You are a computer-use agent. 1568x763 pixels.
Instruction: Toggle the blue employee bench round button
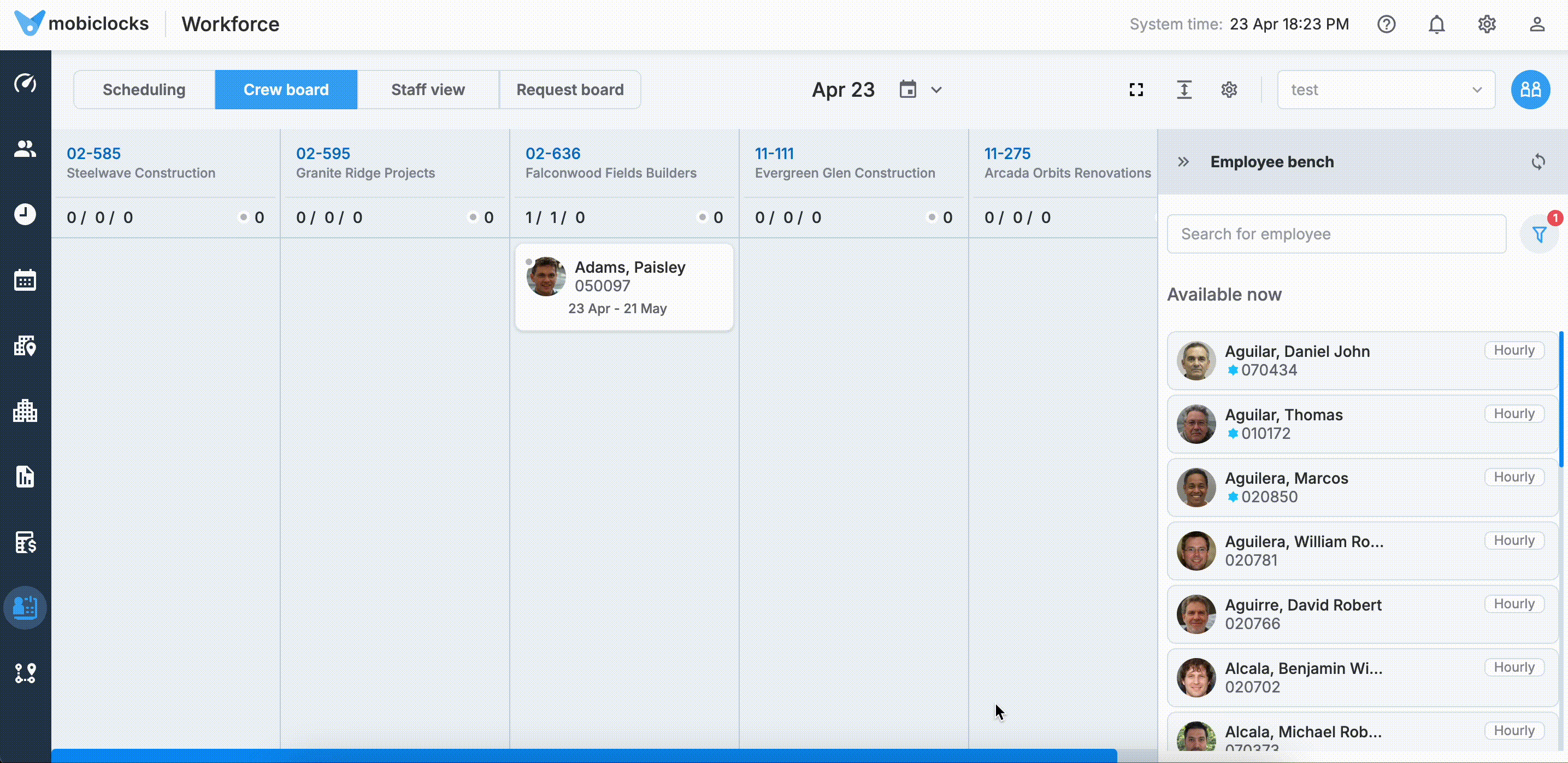[1530, 90]
